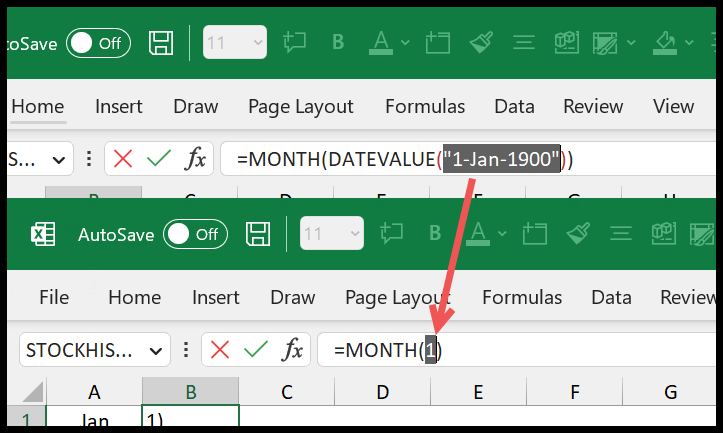Confirm formula with green check, DATEVALUE window

(159, 159)
